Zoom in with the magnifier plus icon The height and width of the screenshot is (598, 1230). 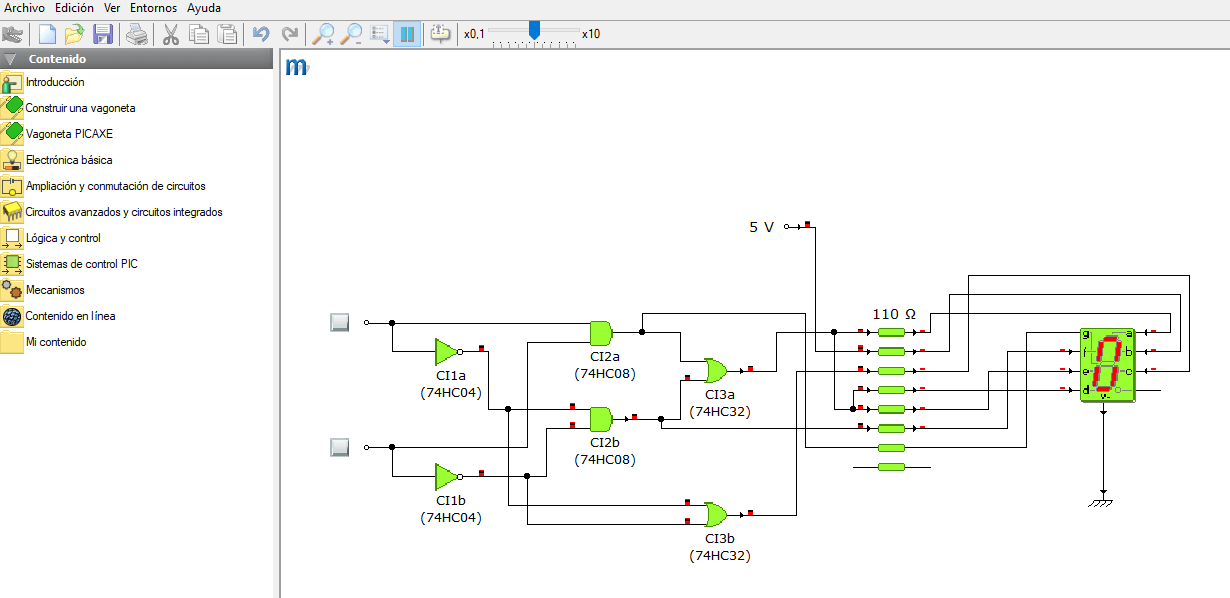pyautogui.click(x=324, y=34)
